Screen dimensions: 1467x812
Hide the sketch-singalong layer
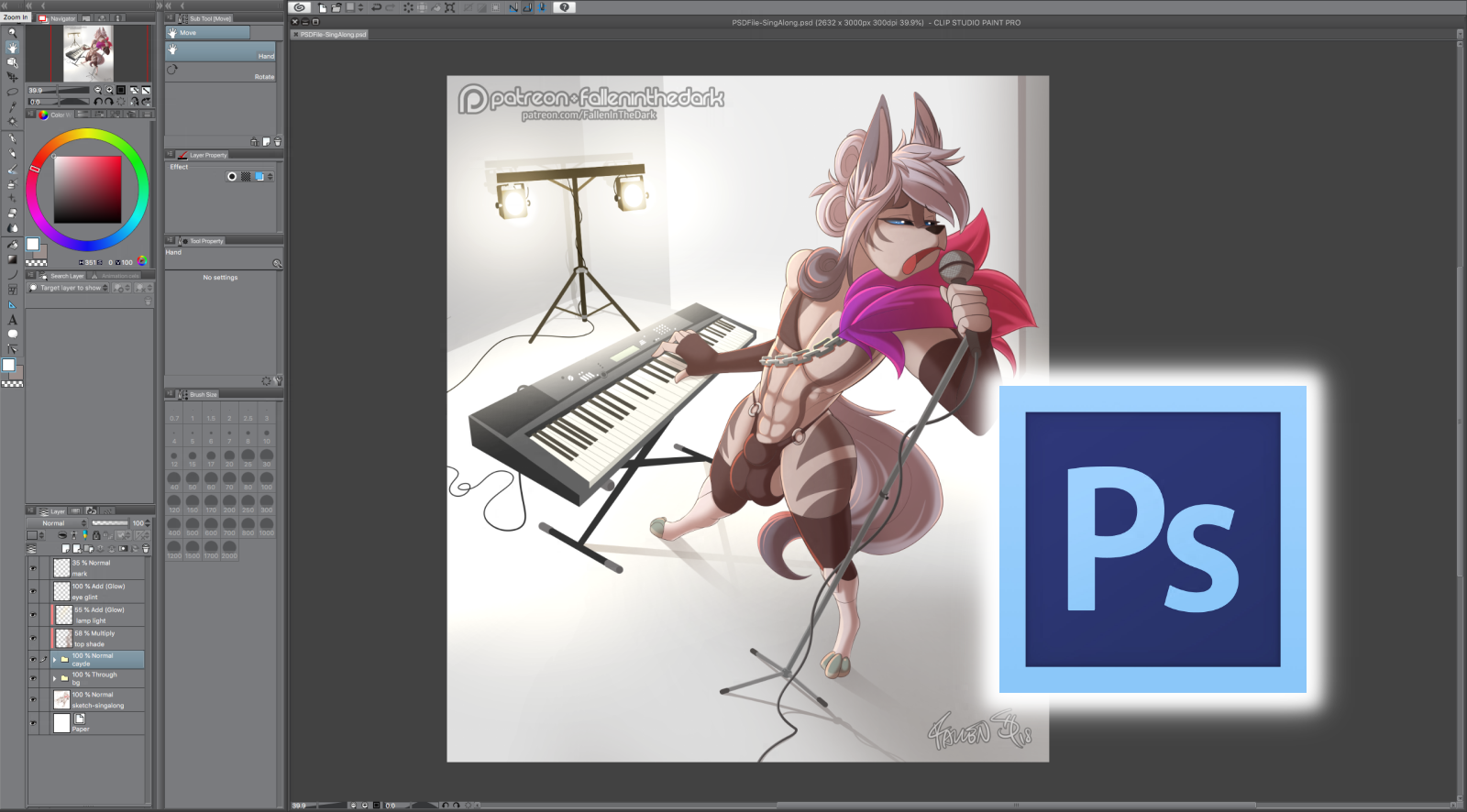coord(33,700)
